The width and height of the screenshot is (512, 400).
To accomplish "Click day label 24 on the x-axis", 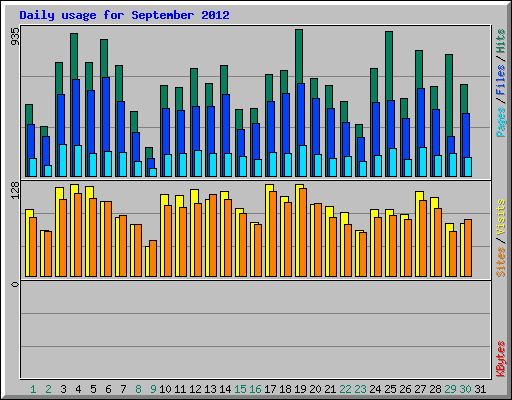I will point(375,389).
